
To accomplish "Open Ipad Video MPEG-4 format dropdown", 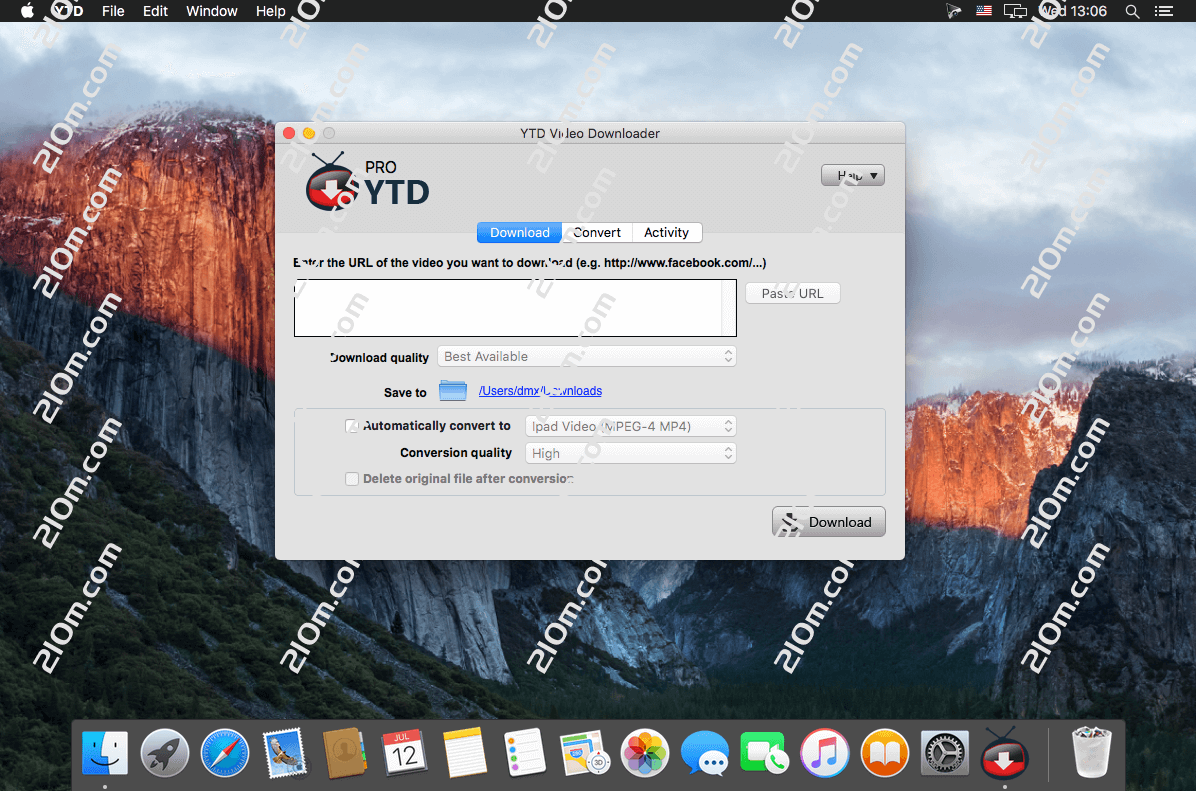I will [631, 426].
